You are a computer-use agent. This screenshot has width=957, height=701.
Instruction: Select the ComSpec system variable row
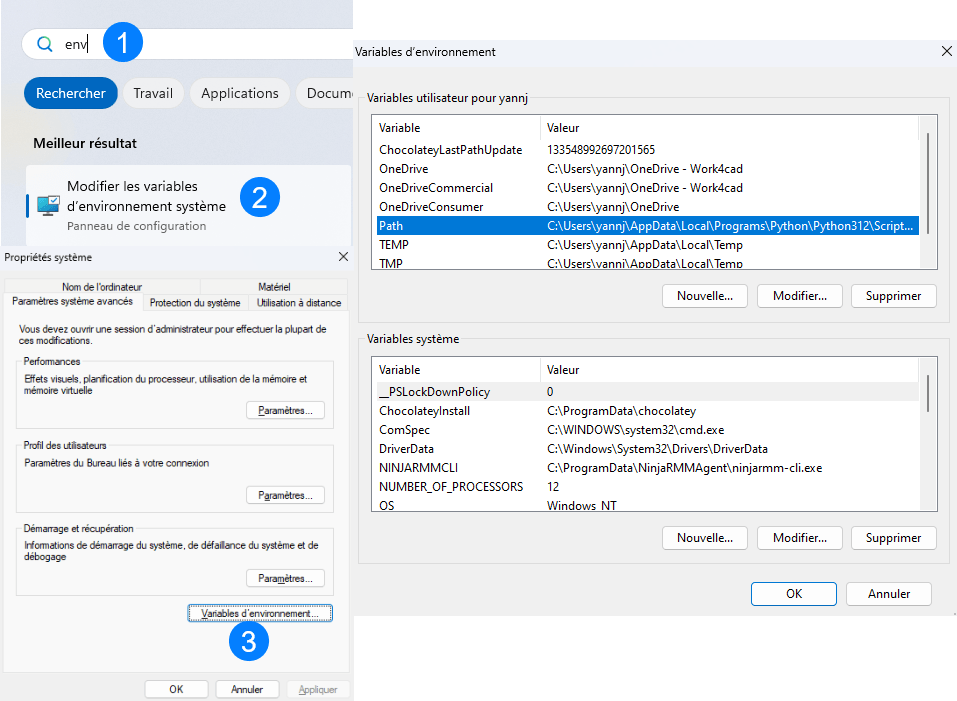[645, 430]
